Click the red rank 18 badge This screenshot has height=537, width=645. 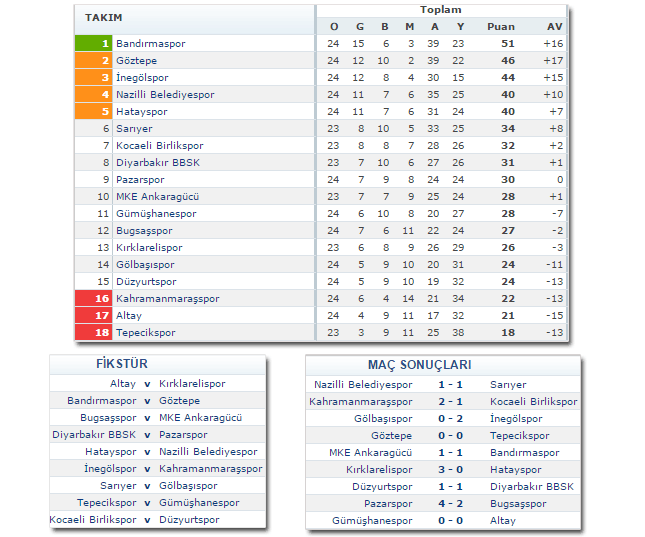coord(93,333)
